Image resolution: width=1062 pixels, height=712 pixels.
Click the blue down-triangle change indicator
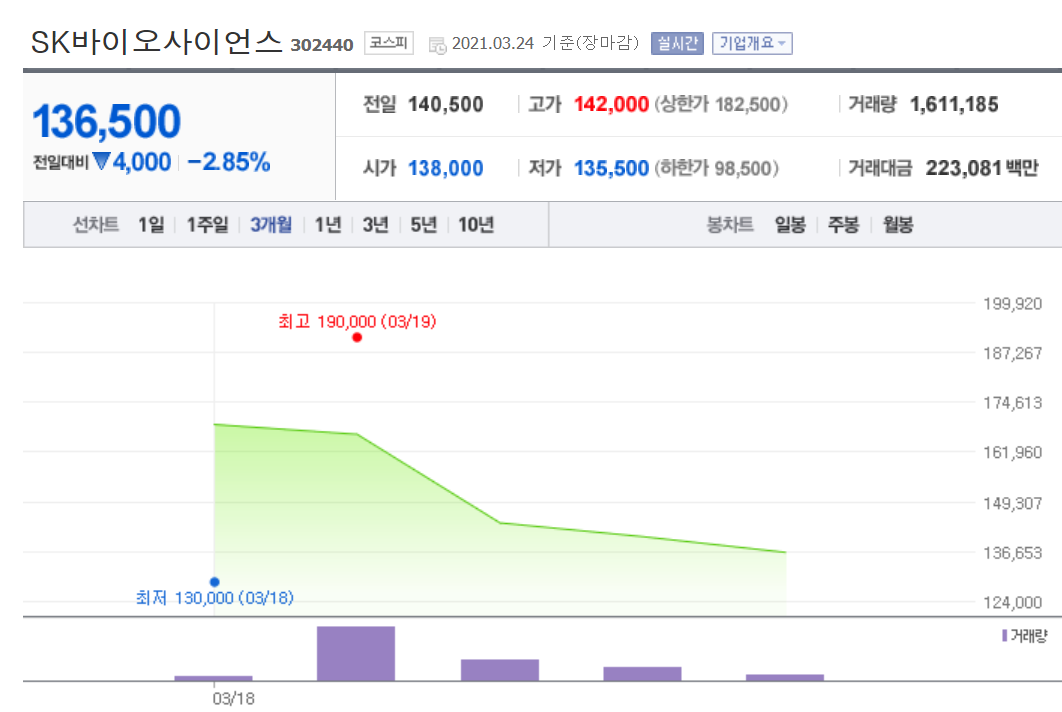[x=102, y=161]
